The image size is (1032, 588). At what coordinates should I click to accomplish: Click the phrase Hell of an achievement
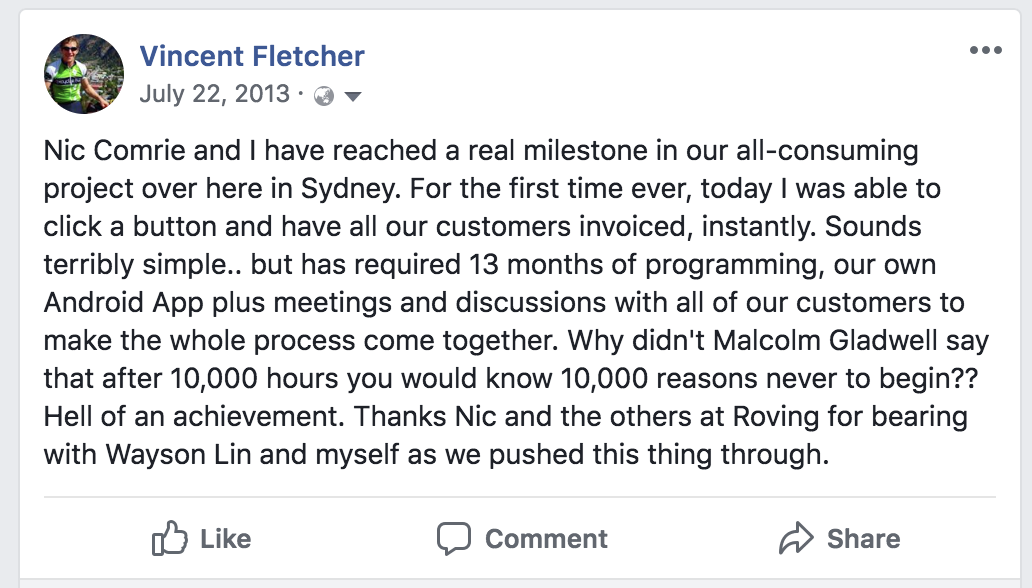click(194, 417)
